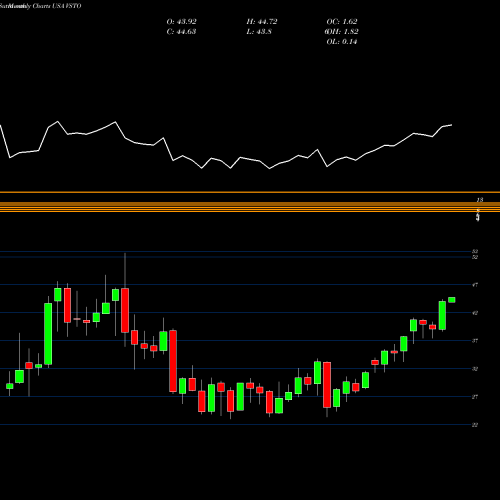Click the 22 price axis label
This screenshot has width=500, height=500.
coord(475,425)
